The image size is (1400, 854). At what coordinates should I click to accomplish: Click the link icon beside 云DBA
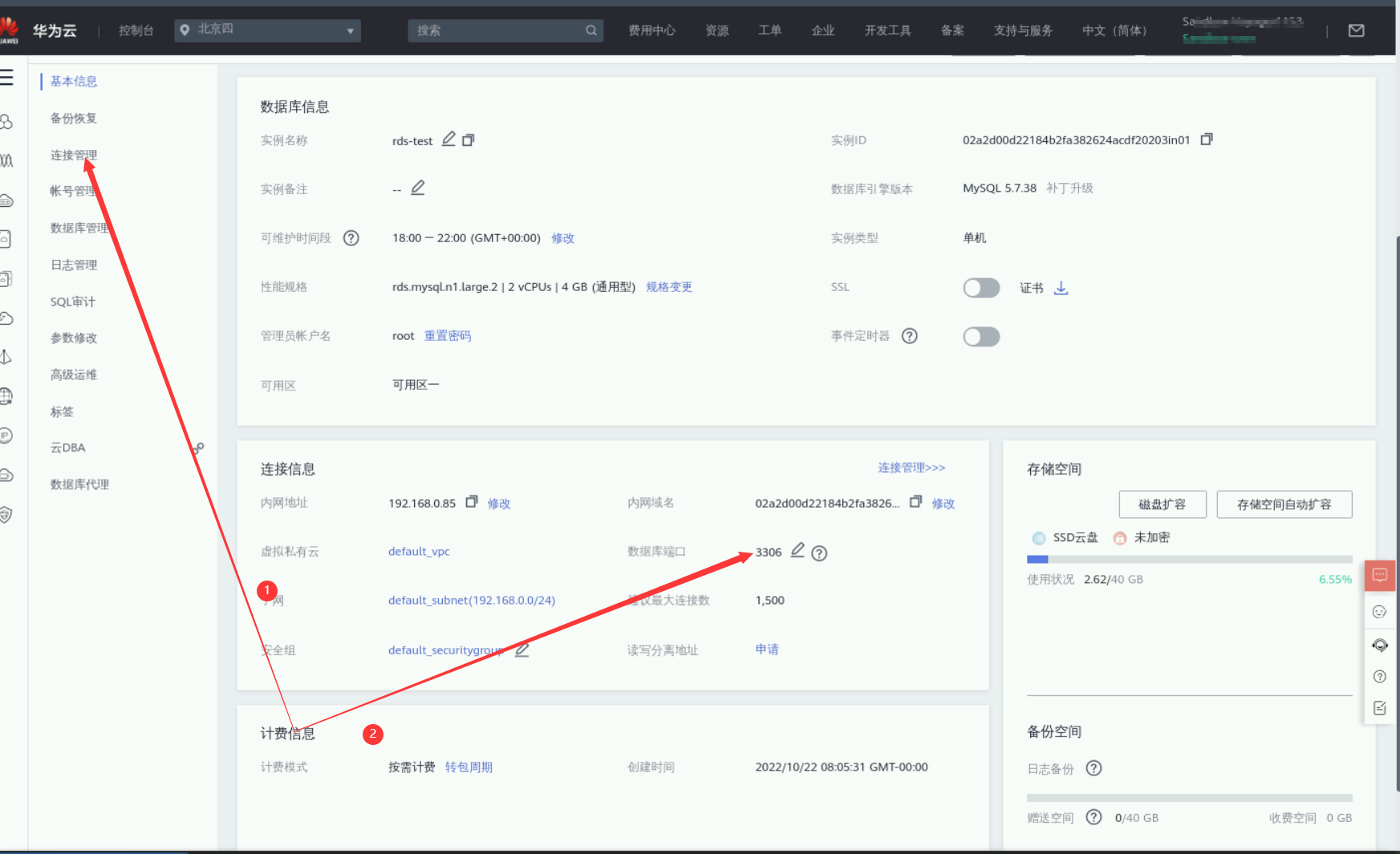point(197,448)
